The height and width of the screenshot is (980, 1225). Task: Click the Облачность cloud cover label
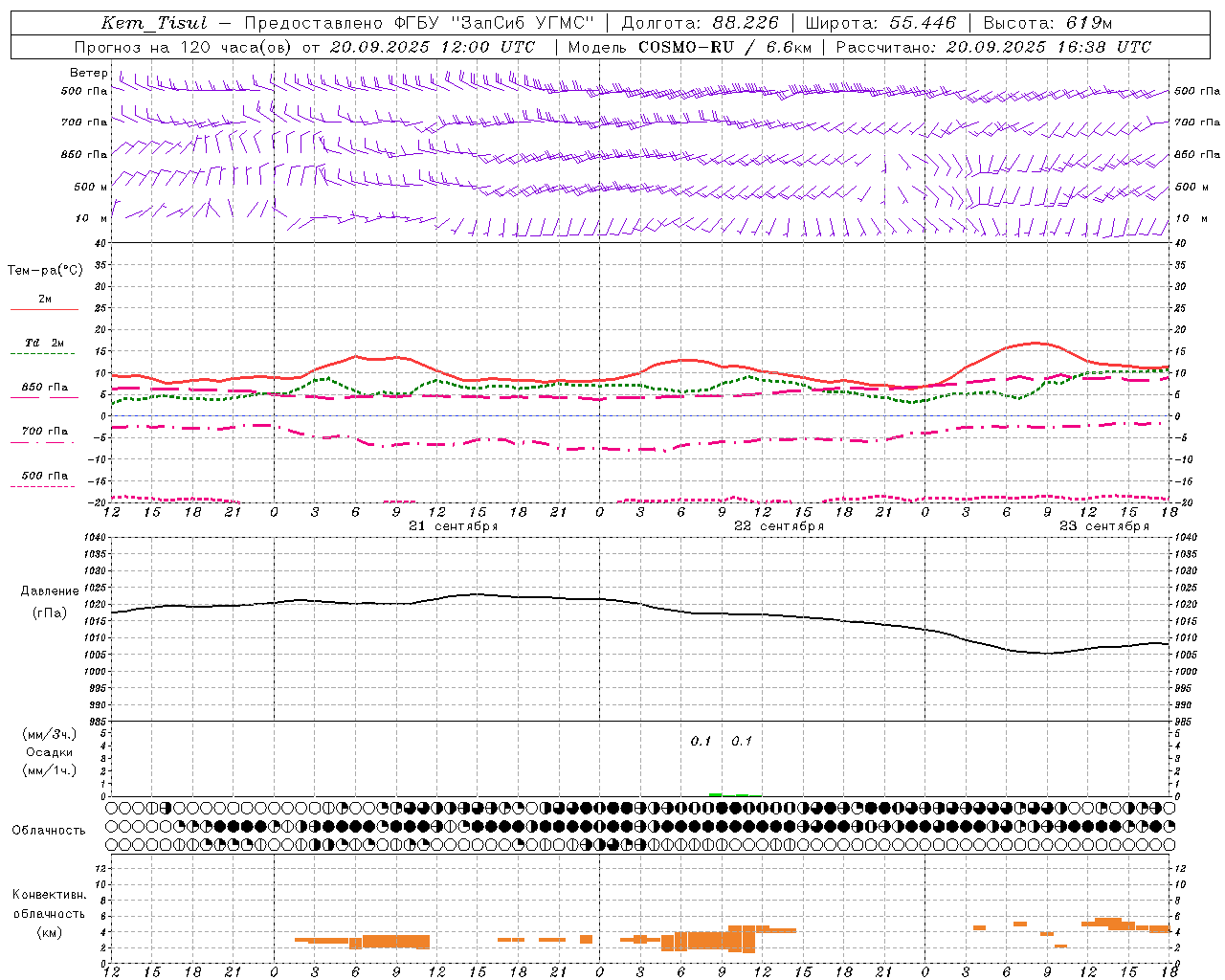click(49, 831)
